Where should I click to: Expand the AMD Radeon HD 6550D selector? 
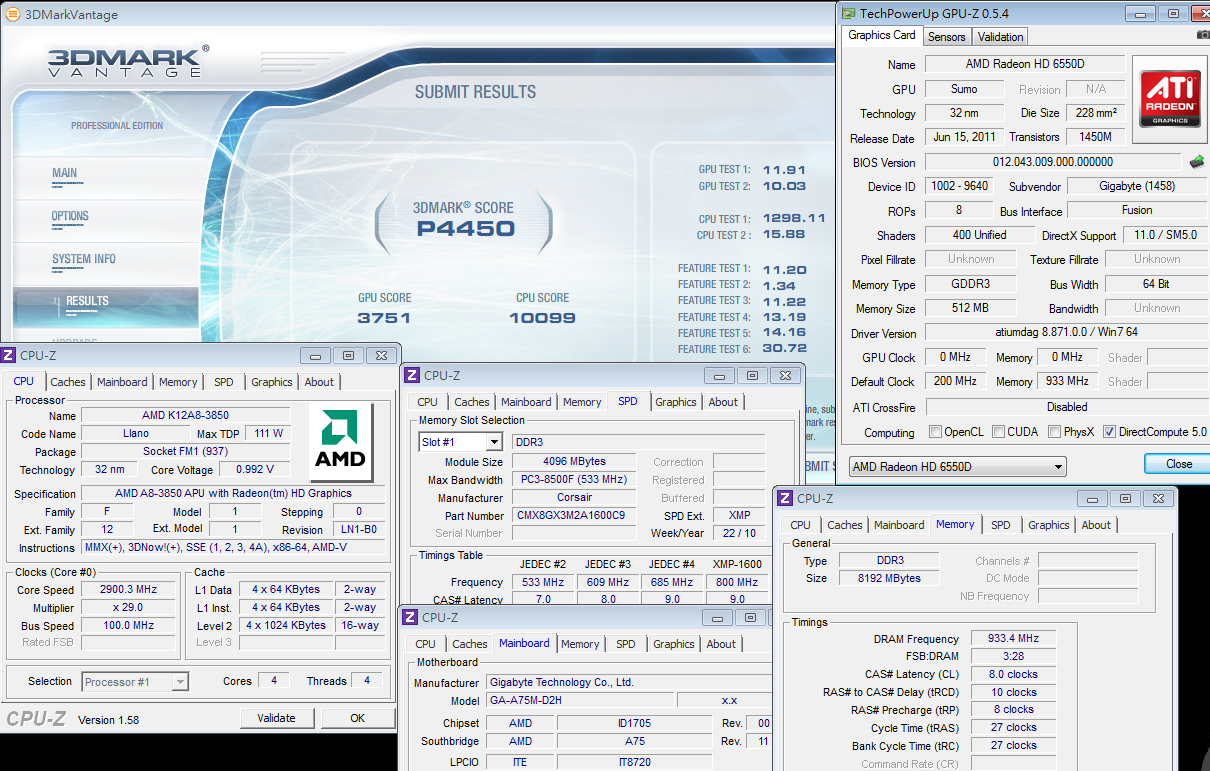1058,467
